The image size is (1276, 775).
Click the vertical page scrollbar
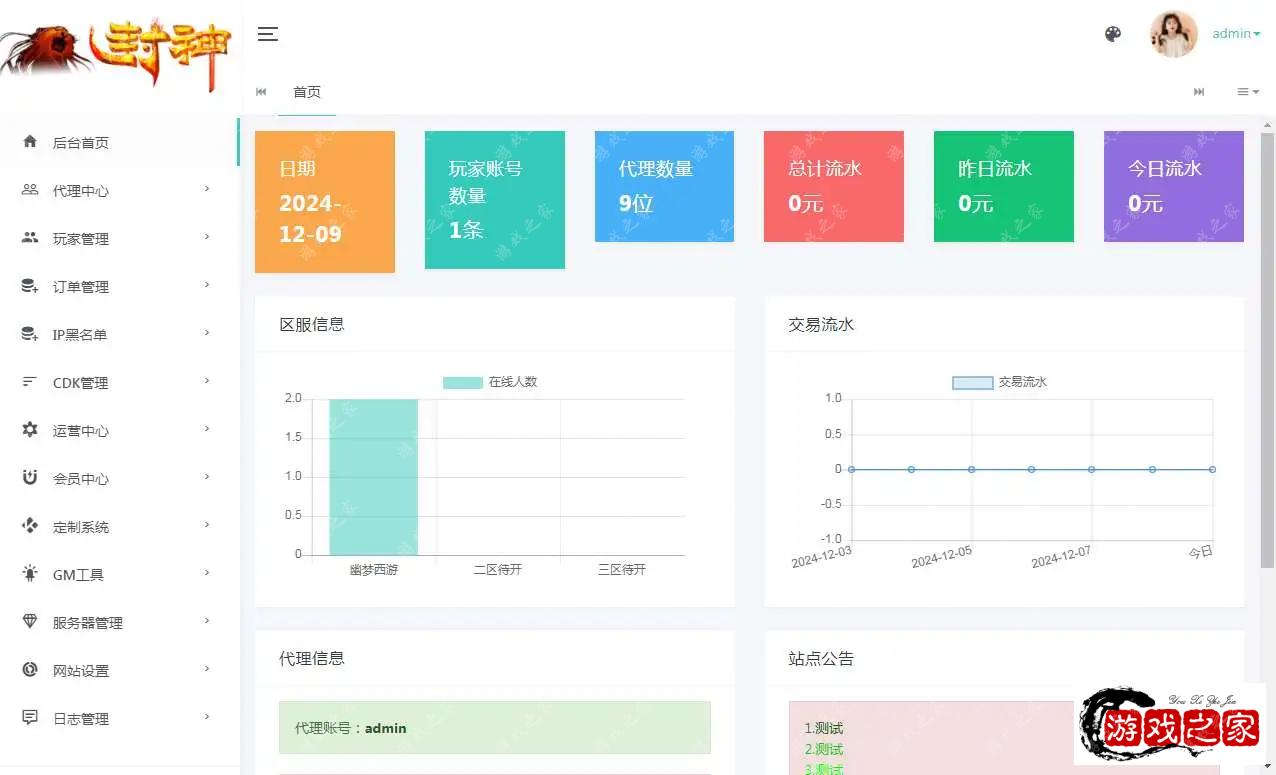pyautogui.click(x=1267, y=350)
